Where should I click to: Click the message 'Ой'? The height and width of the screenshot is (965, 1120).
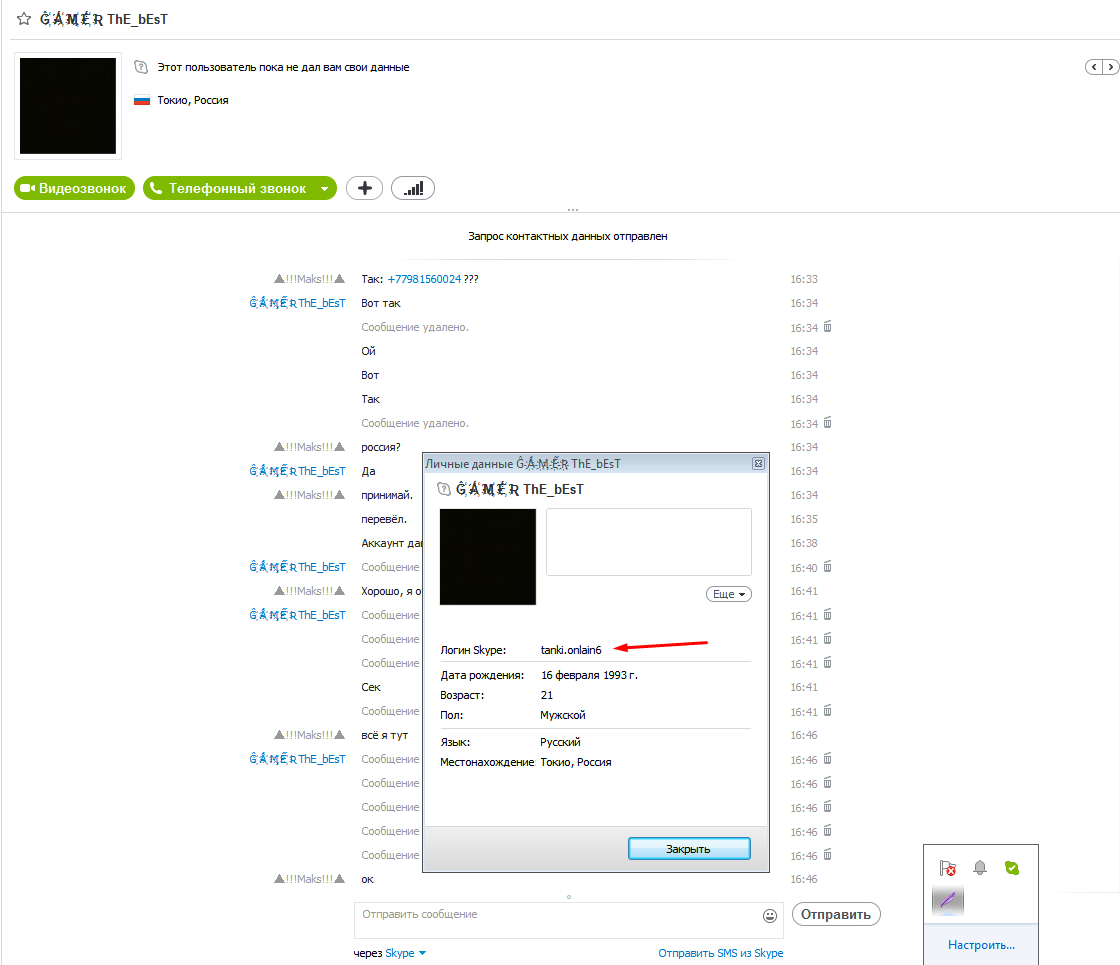pyautogui.click(x=369, y=351)
